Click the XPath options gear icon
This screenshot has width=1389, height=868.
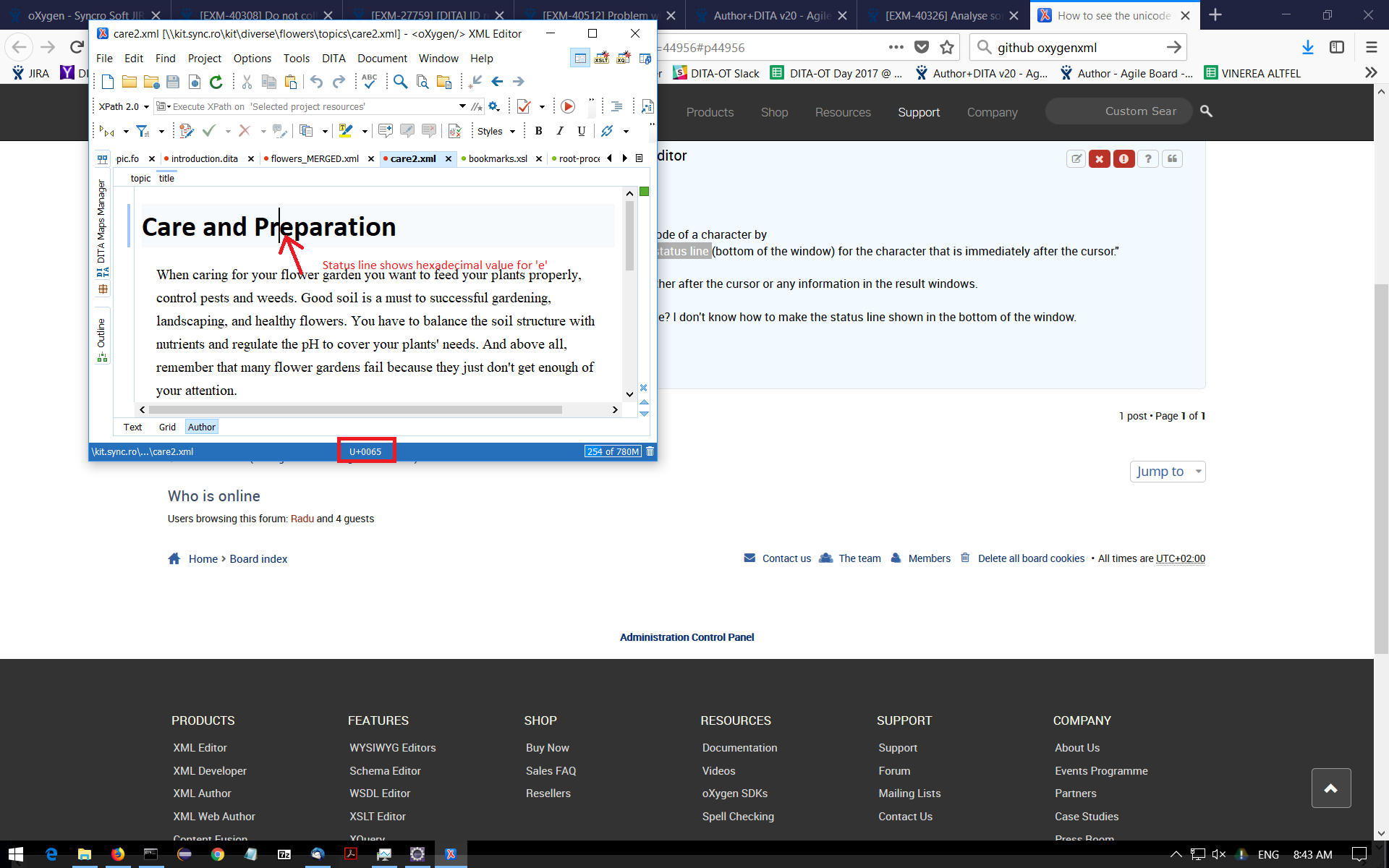click(494, 106)
